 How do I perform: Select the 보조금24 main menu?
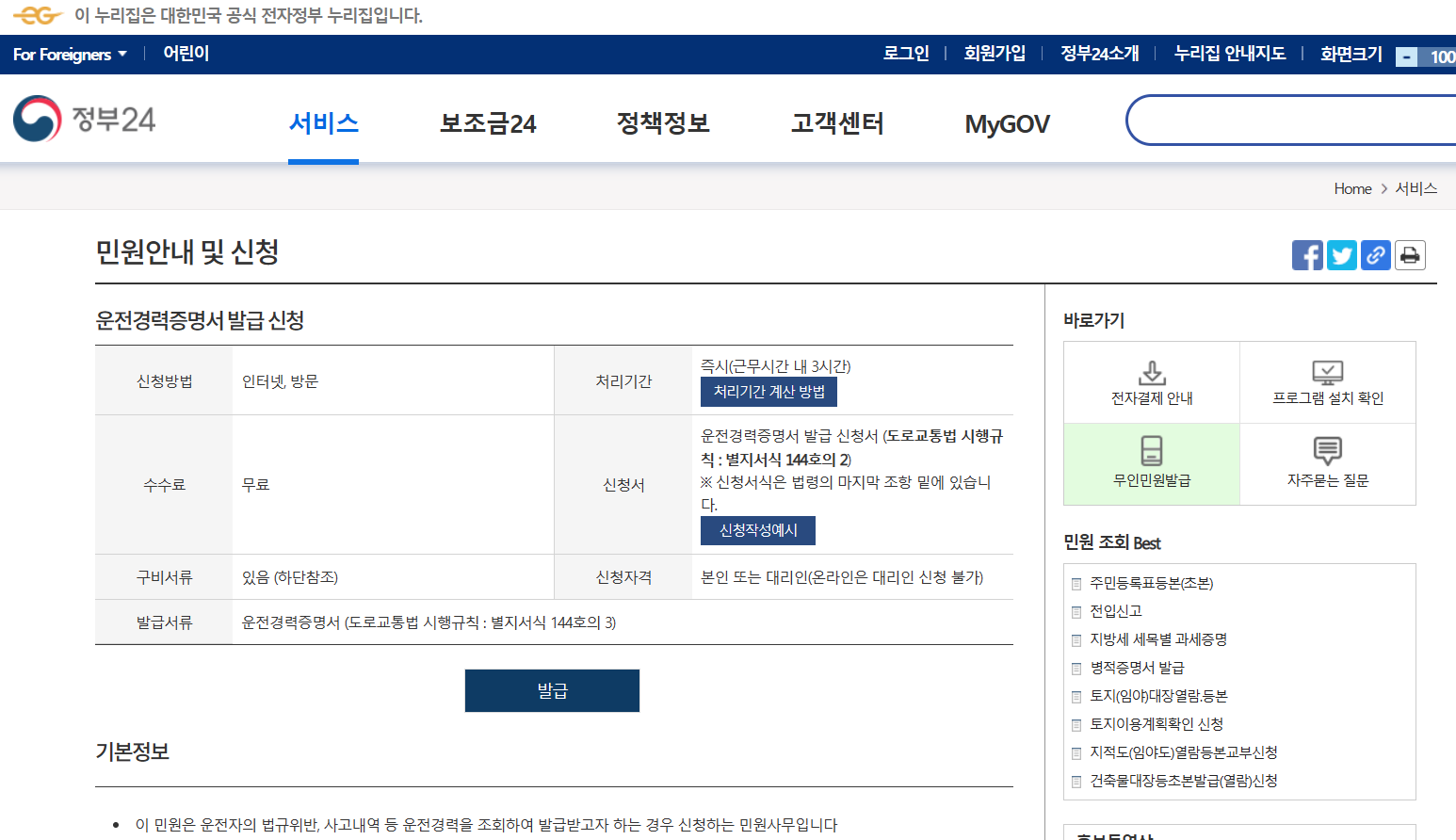[488, 123]
